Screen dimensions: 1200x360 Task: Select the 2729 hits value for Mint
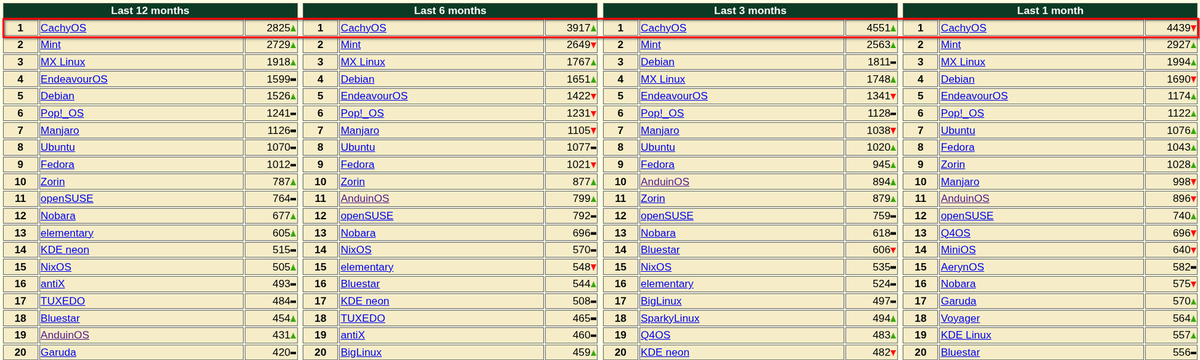pyautogui.click(x=278, y=45)
